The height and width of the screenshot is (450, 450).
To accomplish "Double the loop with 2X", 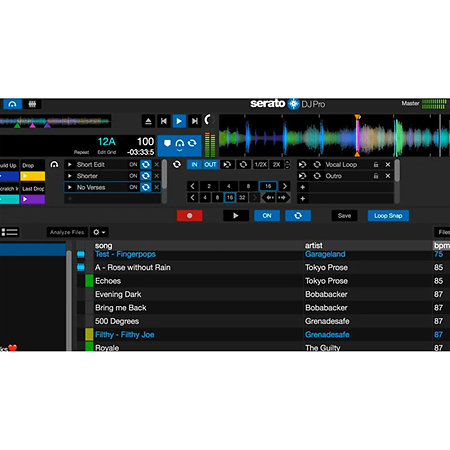I will pos(276,165).
